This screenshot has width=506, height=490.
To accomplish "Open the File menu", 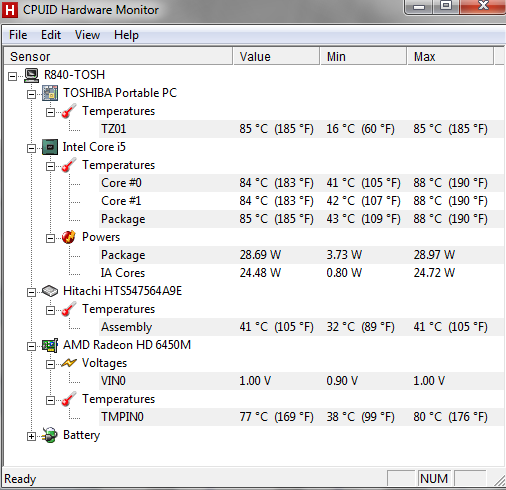I will [18, 35].
